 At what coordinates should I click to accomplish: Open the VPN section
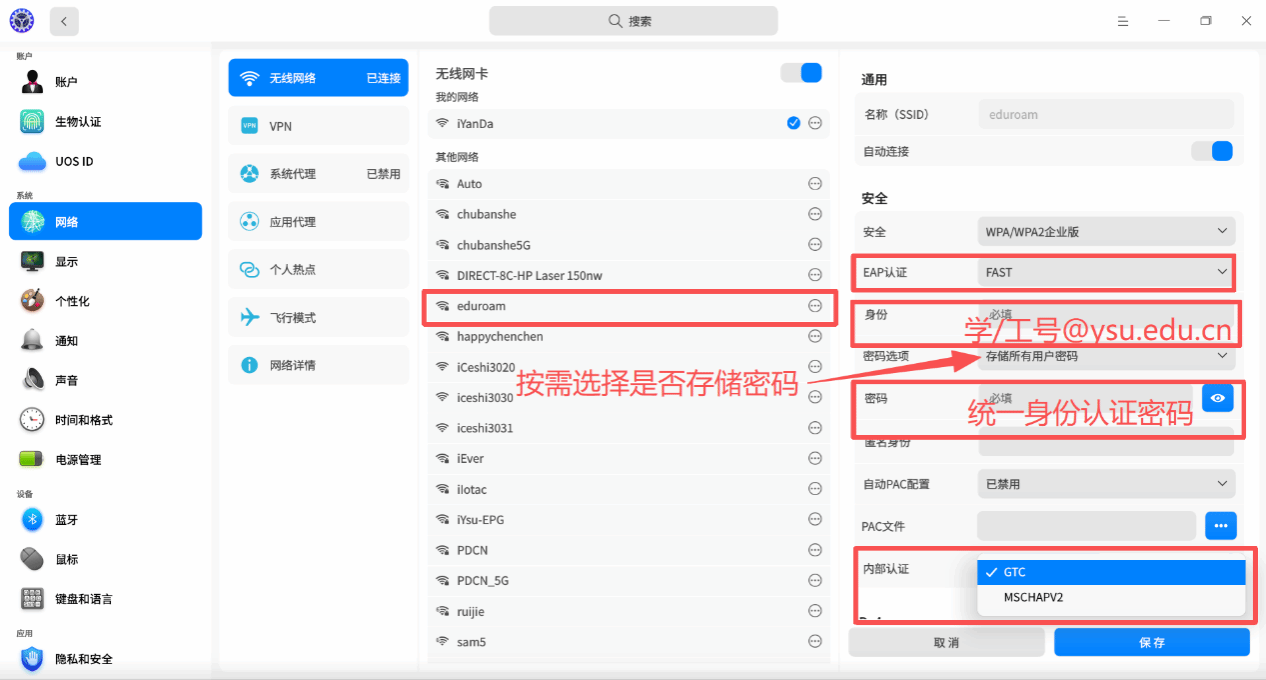(x=318, y=126)
